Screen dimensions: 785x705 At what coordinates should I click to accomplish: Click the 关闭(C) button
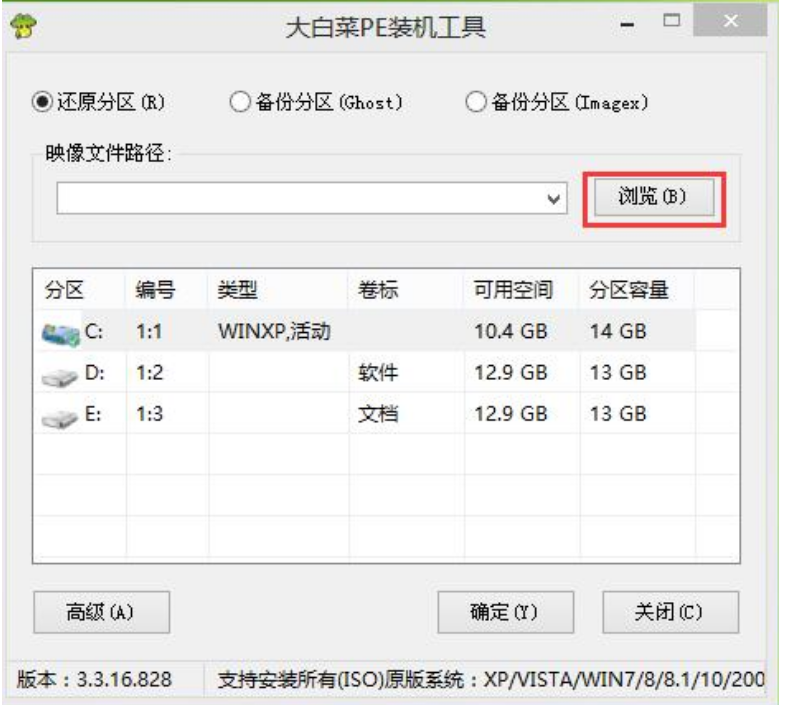[670, 612]
